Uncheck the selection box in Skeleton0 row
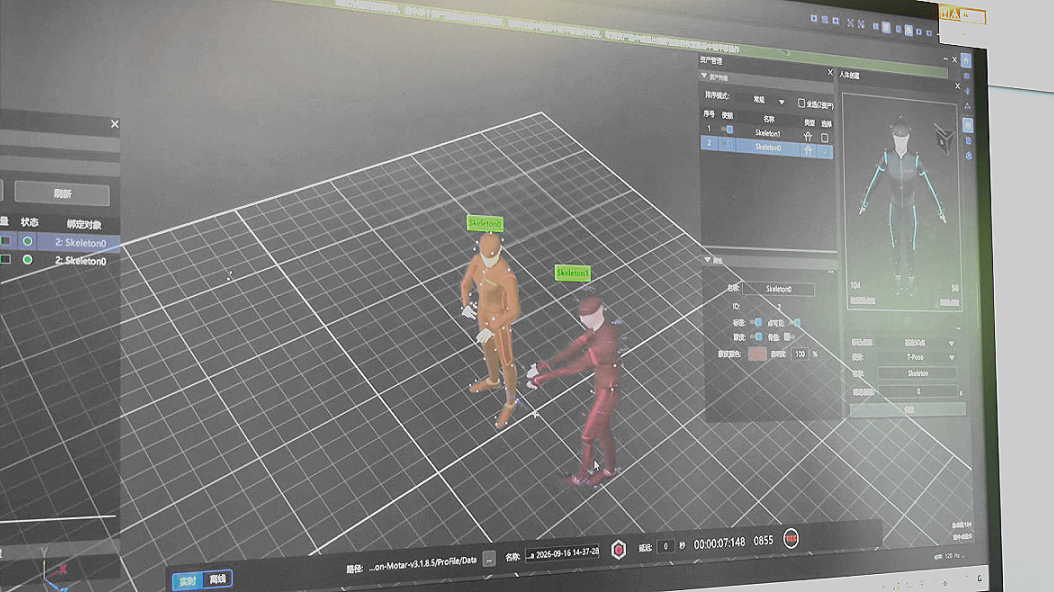The width and height of the screenshot is (1054, 592). (825, 152)
